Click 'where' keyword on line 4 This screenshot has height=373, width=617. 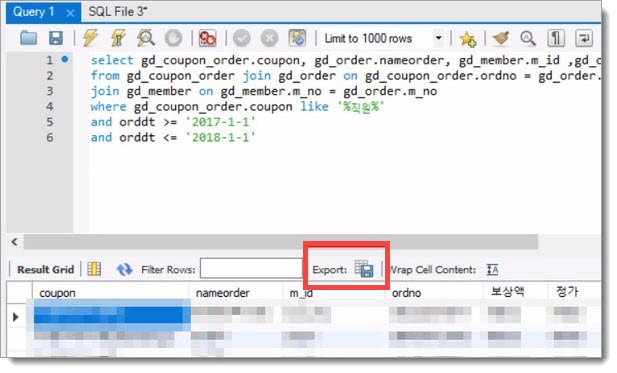109,107
